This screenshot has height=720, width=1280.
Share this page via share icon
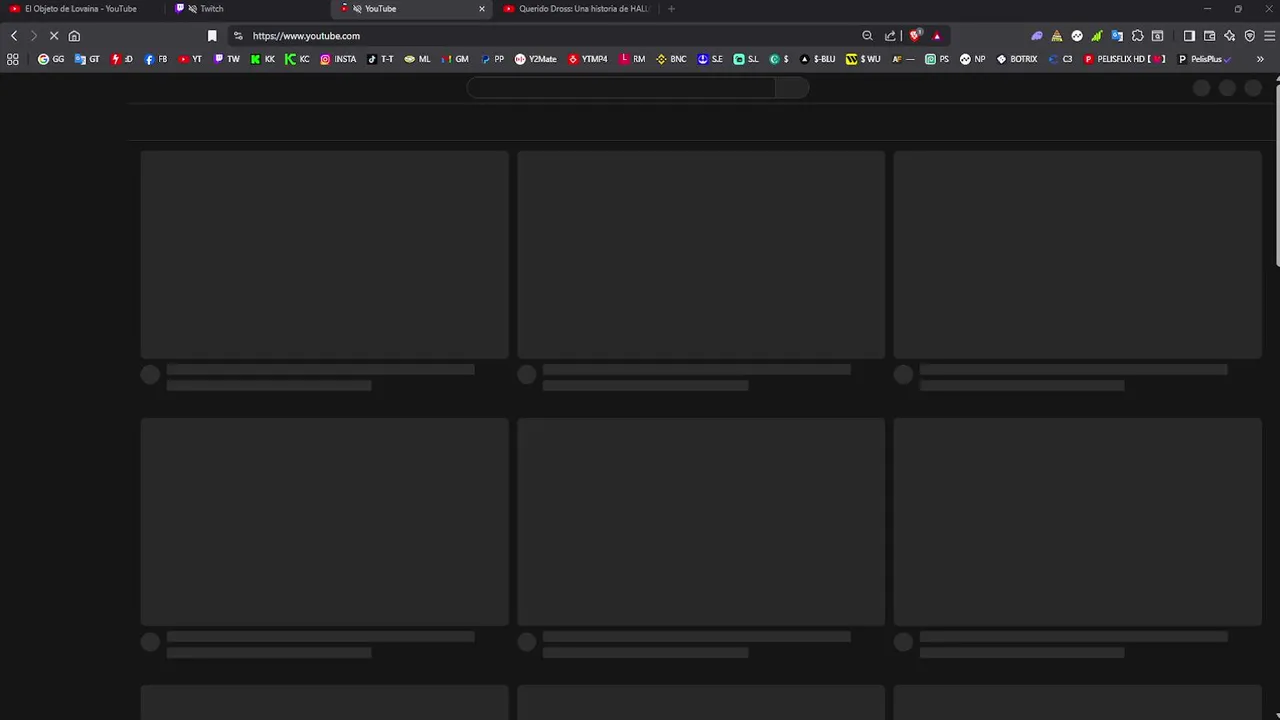coord(890,36)
